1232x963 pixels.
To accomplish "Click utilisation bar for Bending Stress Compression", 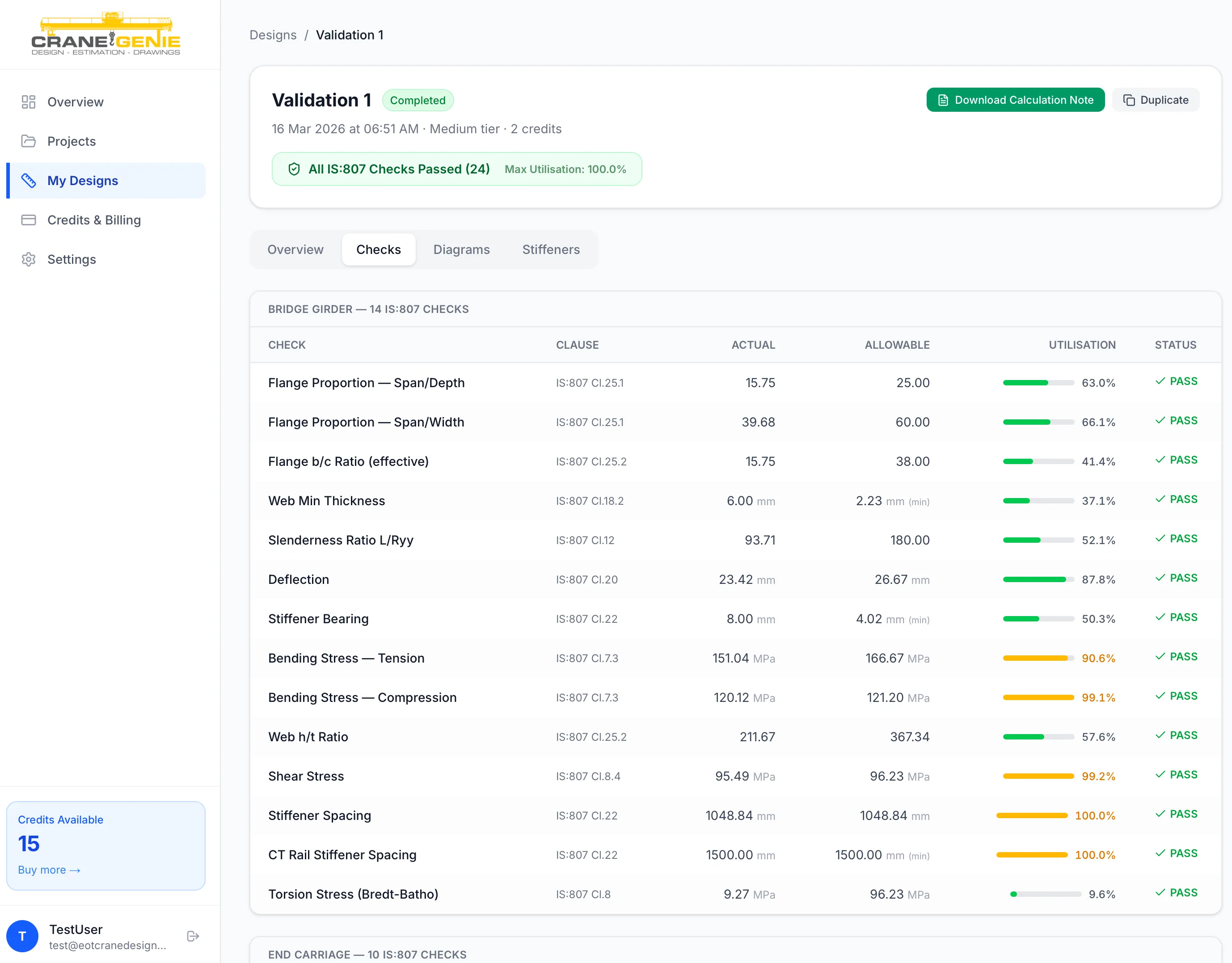I will 1038,698.
